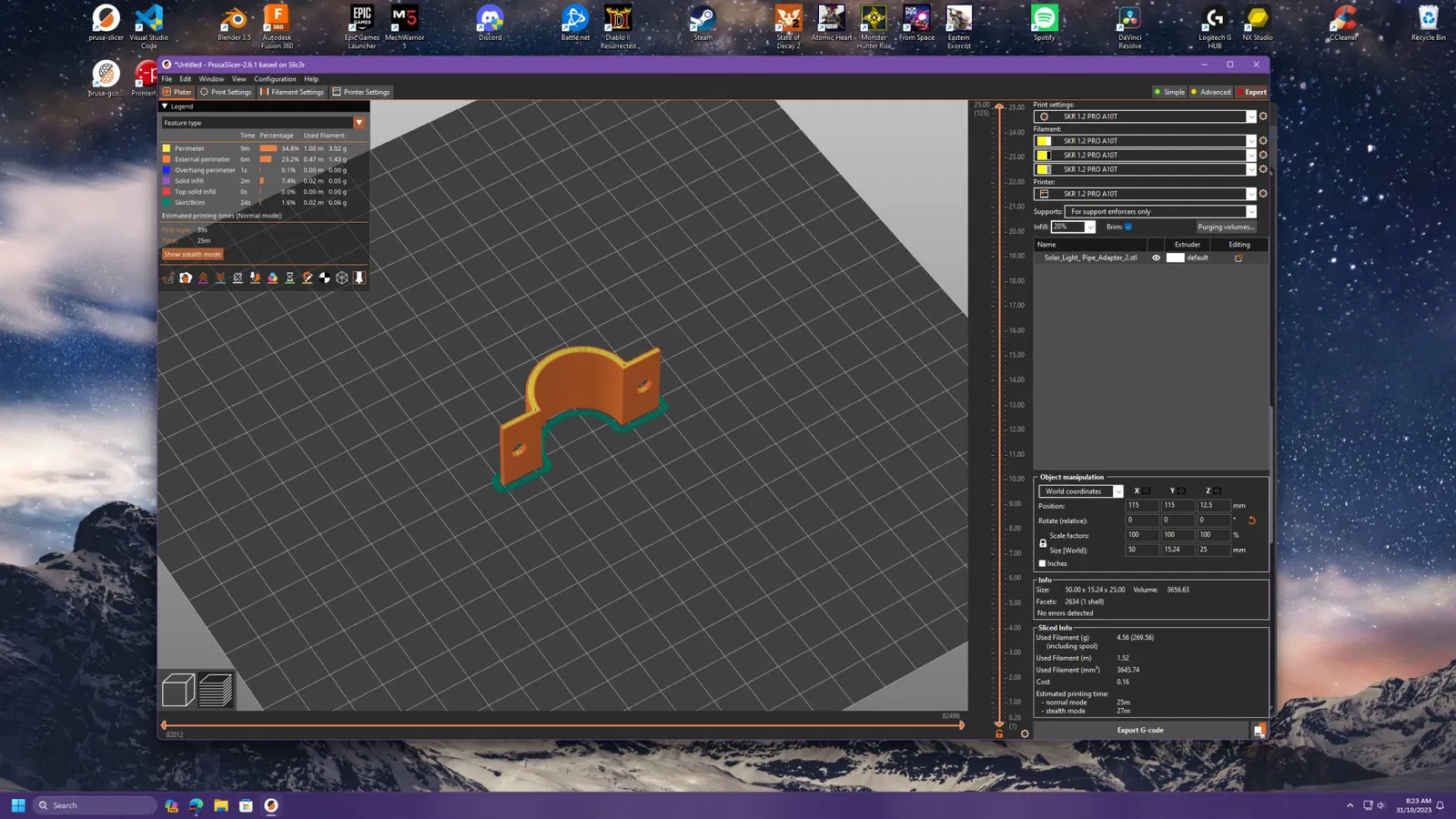The image size is (1456, 819).
Task: Uncheck the Brim checkbox
Action: 1128,227
